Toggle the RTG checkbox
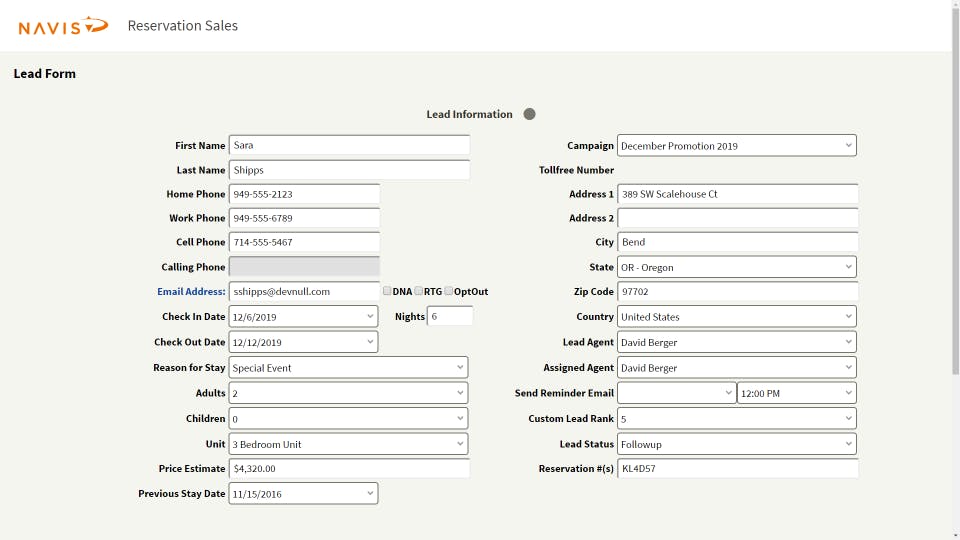Image resolution: width=960 pixels, height=540 pixels. [419, 291]
